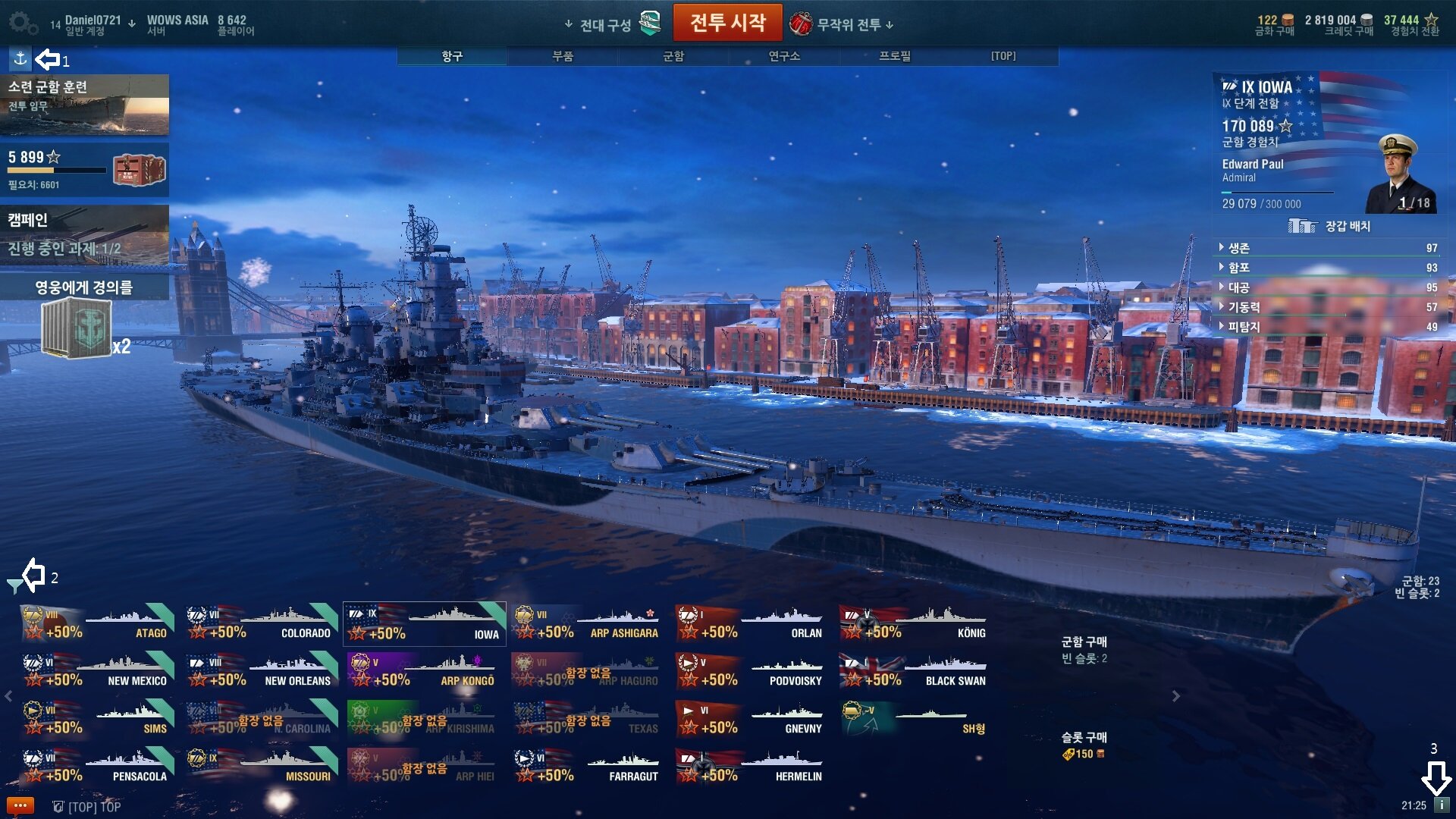Click the division formation emblem icon

(x=650, y=24)
